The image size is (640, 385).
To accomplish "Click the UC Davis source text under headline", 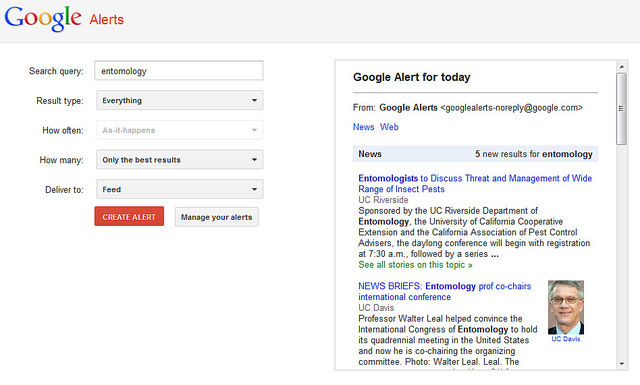I will [x=376, y=308].
